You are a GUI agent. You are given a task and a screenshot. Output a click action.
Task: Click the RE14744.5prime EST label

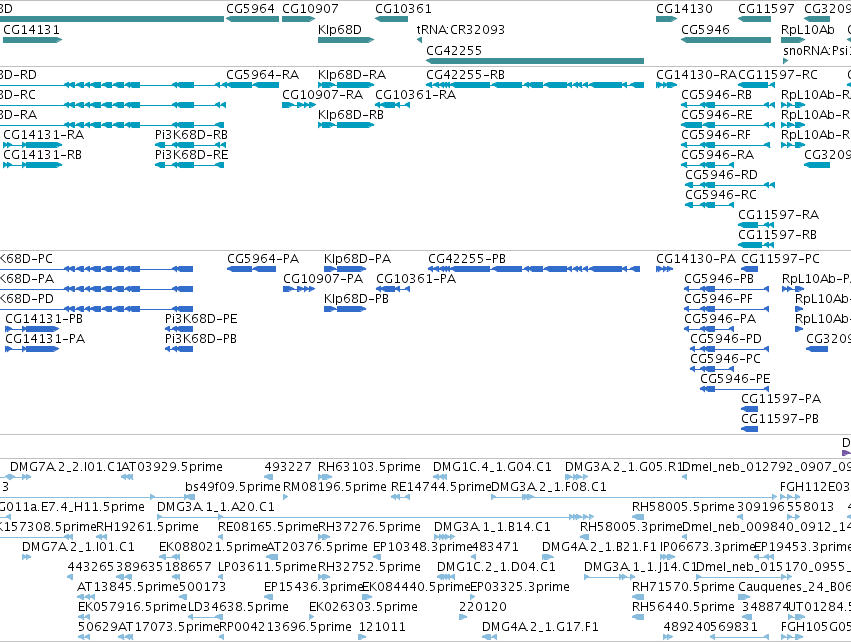coord(441,487)
